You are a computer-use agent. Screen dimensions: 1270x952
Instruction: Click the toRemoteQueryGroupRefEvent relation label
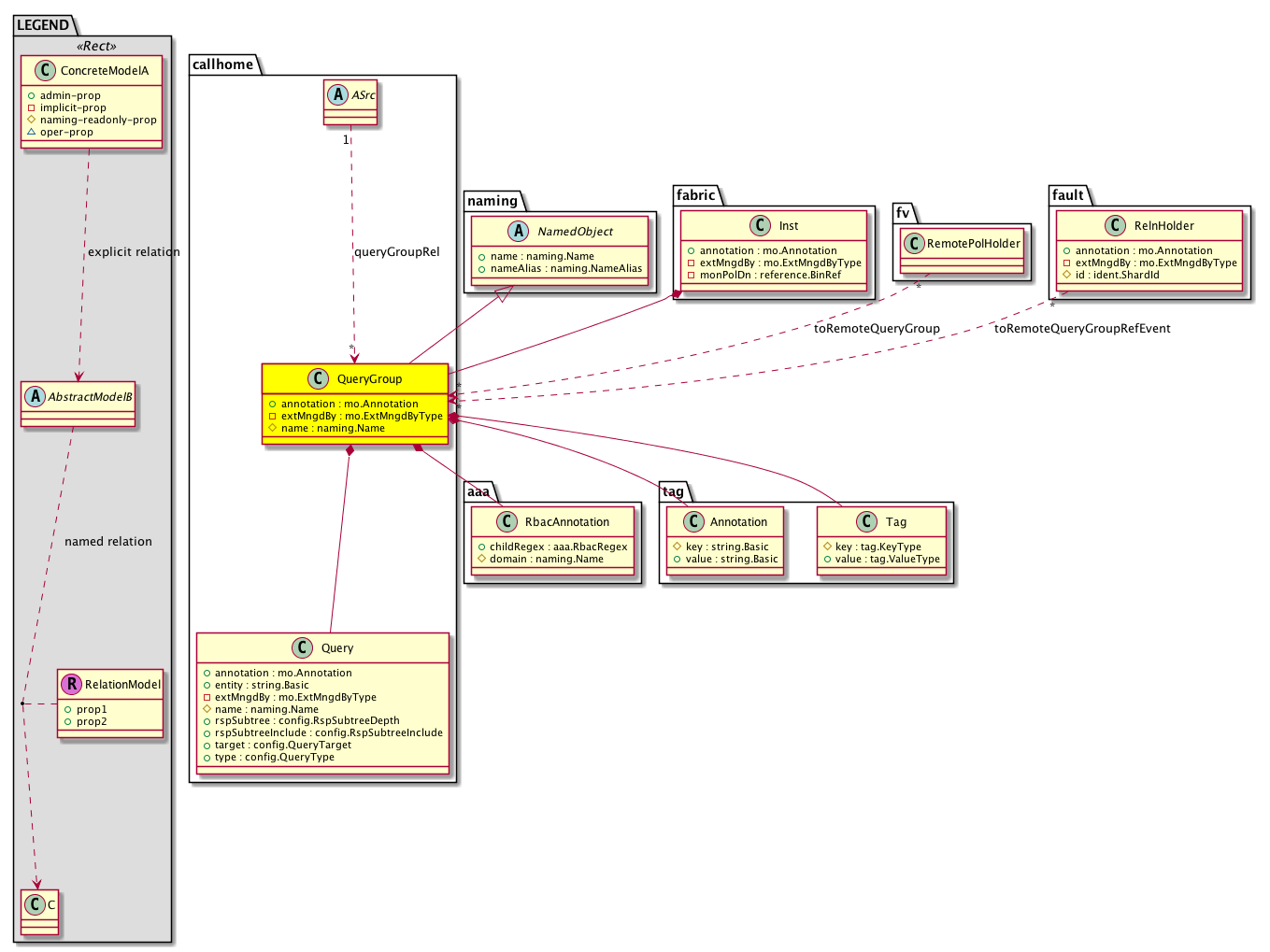1082,328
